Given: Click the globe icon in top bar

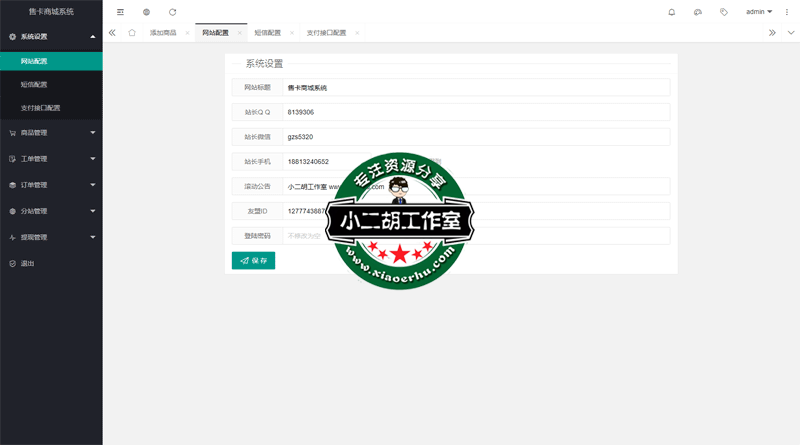Looking at the screenshot, I should point(147,12).
